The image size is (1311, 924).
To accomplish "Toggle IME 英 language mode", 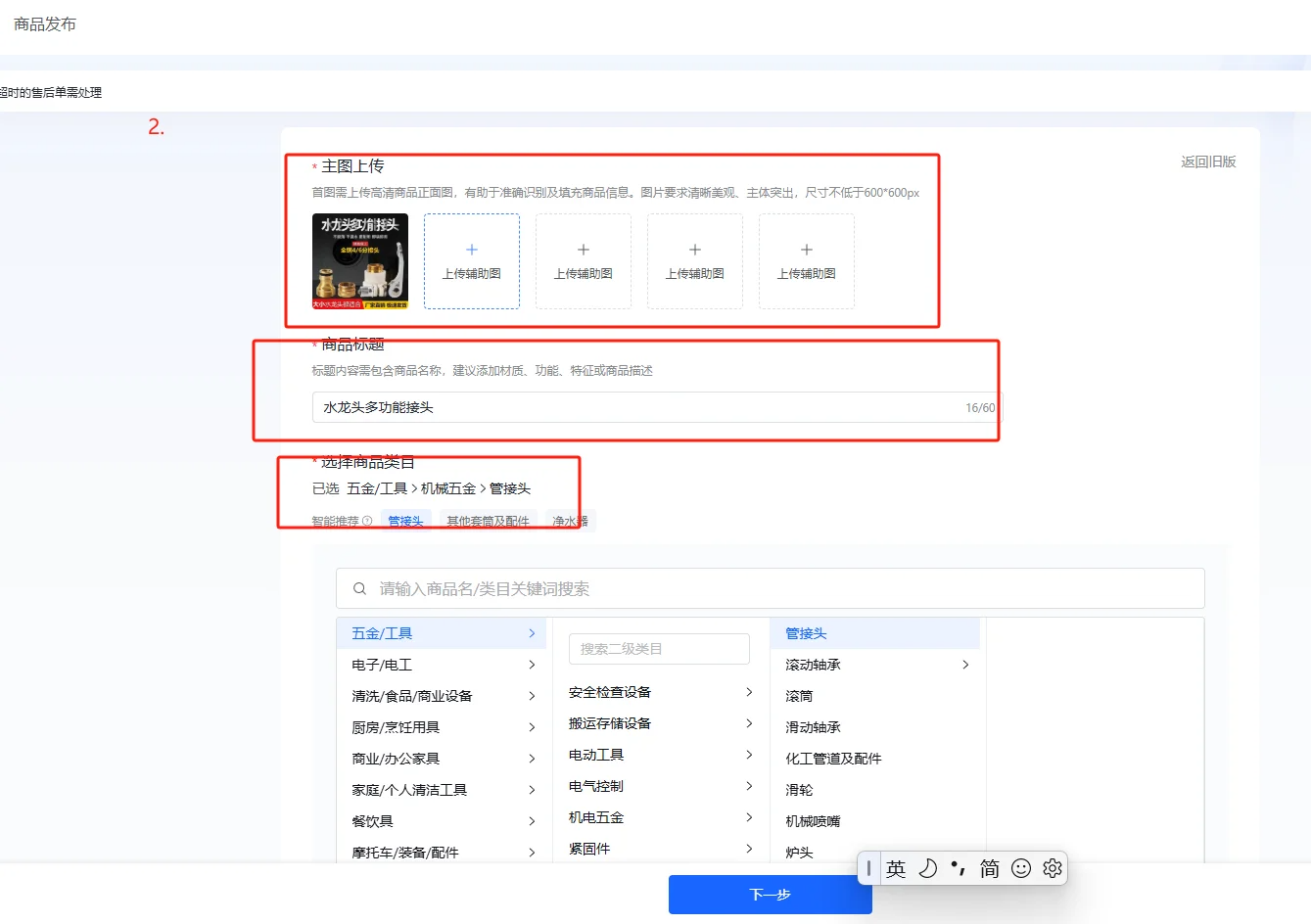I will click(x=896, y=868).
